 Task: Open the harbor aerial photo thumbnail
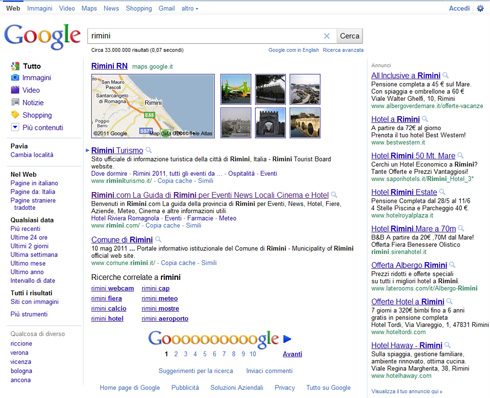pyautogui.click(x=305, y=89)
